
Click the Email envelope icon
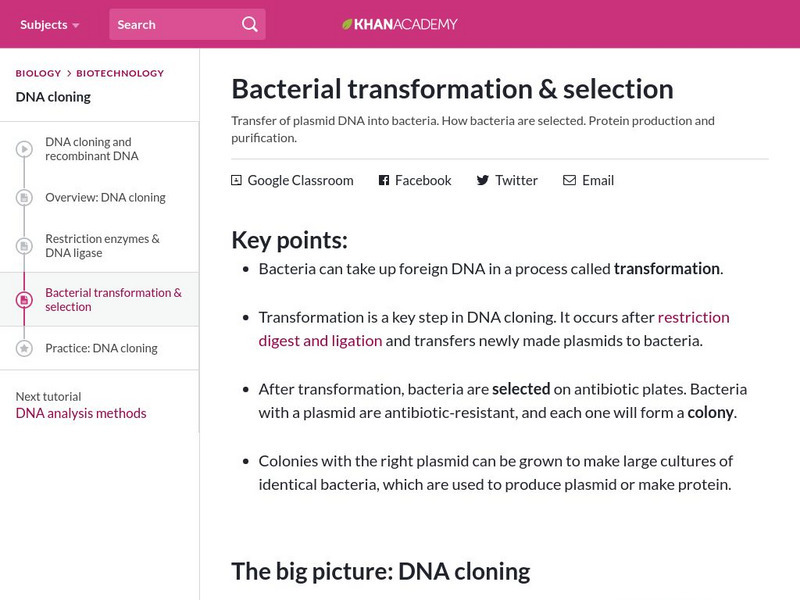(x=568, y=180)
